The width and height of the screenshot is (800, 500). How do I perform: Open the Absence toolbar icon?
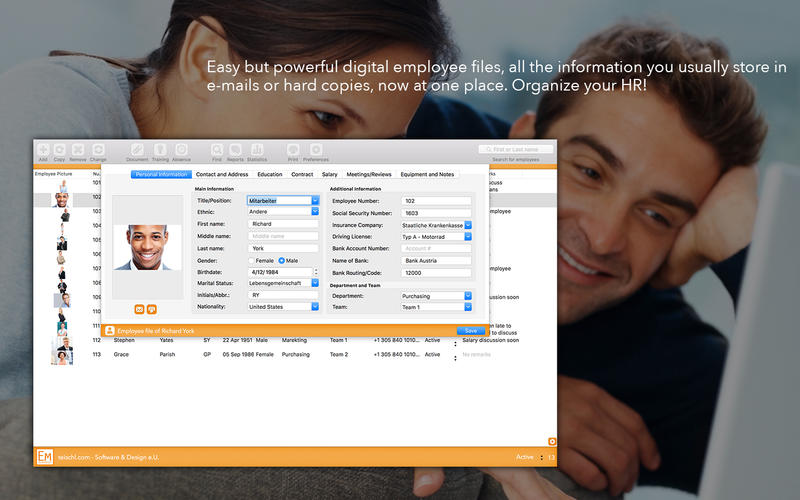click(x=181, y=149)
